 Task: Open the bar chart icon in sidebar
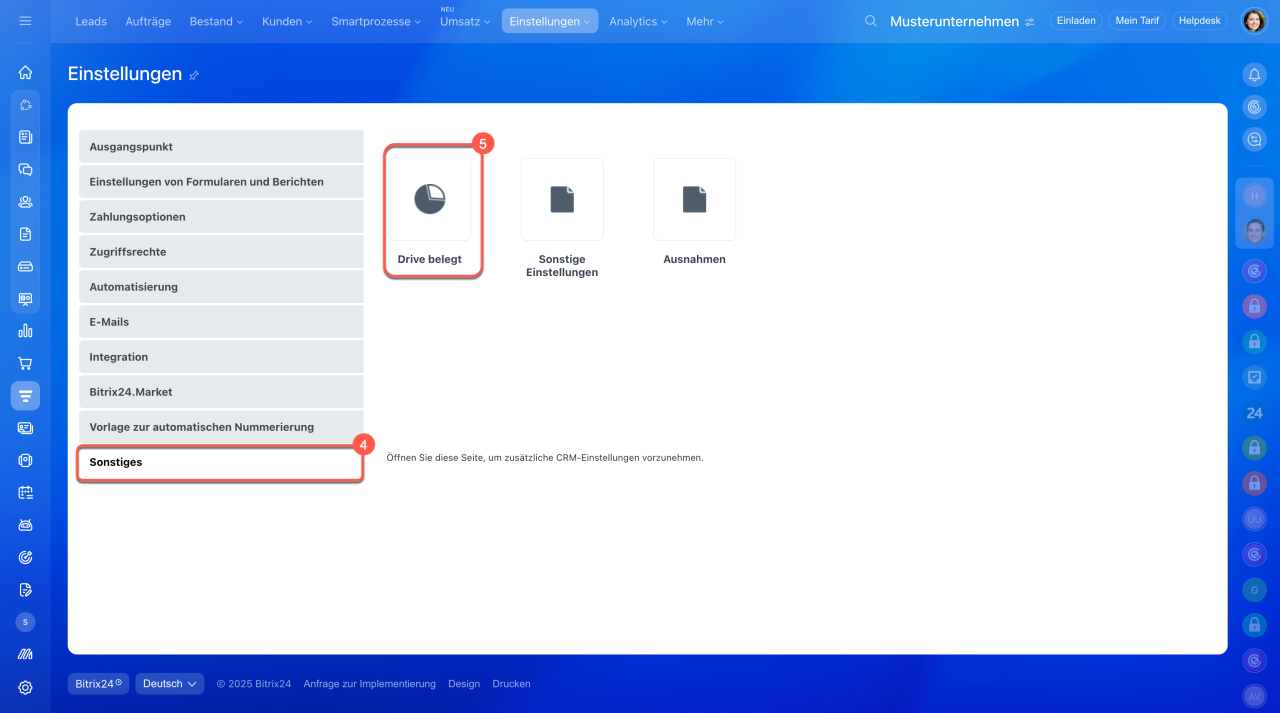[25, 331]
